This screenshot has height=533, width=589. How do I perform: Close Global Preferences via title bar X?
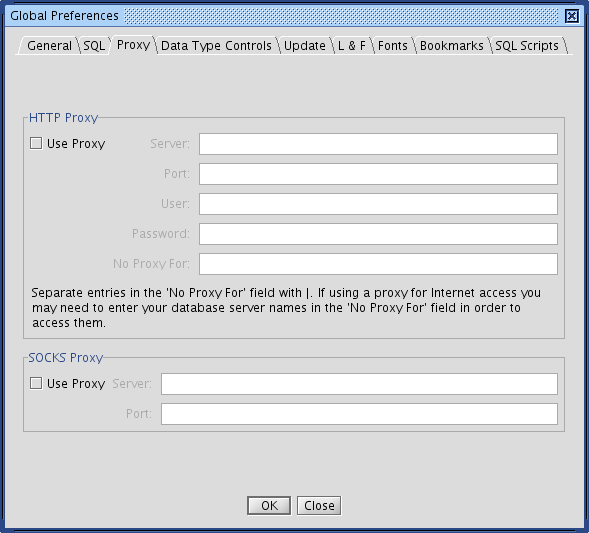[x=572, y=16]
